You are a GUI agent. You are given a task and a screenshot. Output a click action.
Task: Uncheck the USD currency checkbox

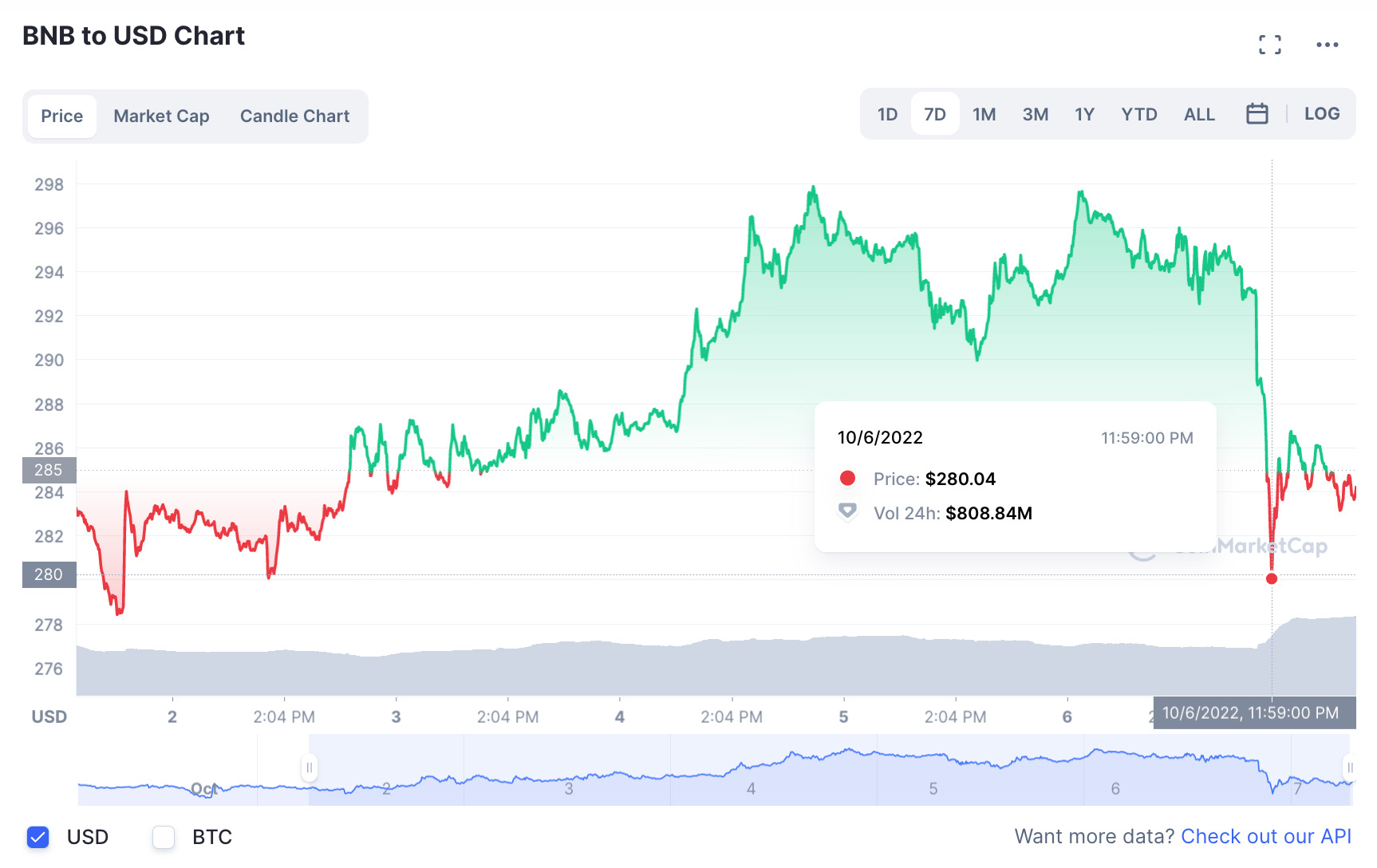38,837
